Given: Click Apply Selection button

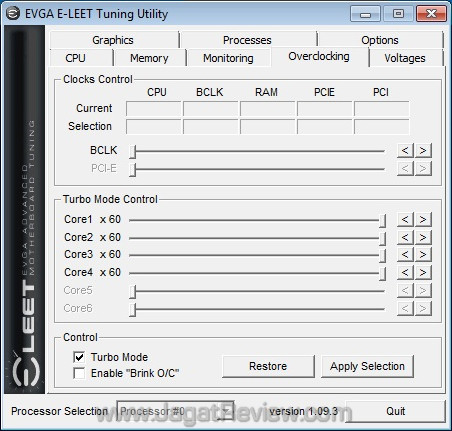Looking at the screenshot, I should click(367, 366).
